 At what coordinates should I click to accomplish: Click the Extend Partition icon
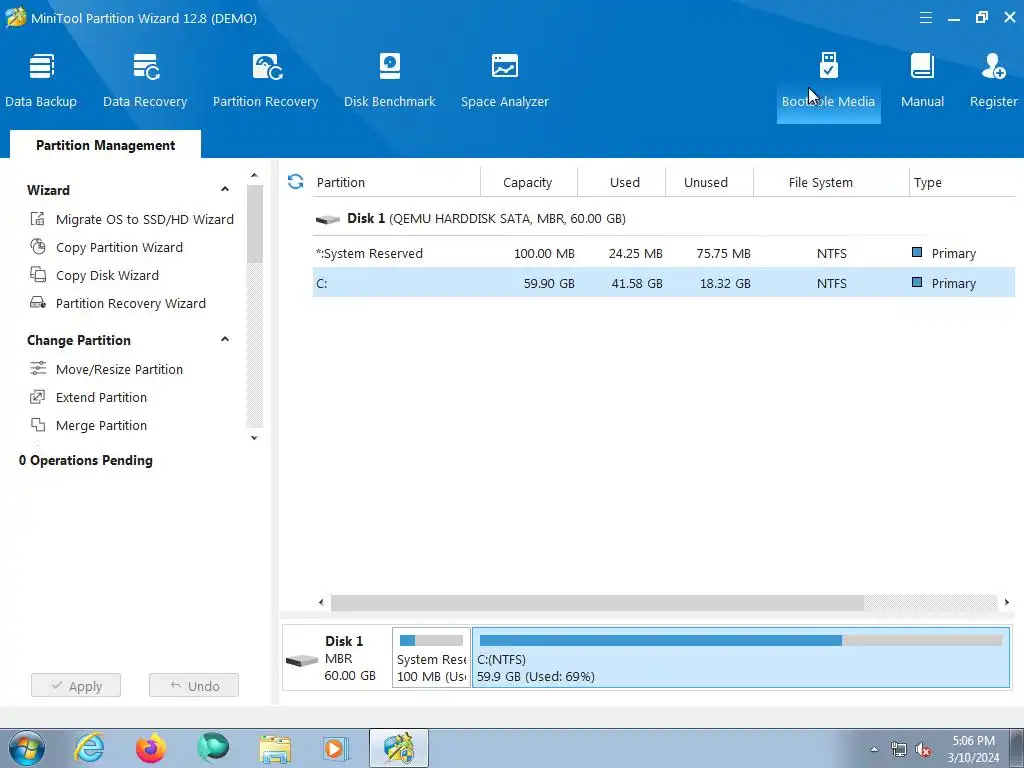(38, 397)
